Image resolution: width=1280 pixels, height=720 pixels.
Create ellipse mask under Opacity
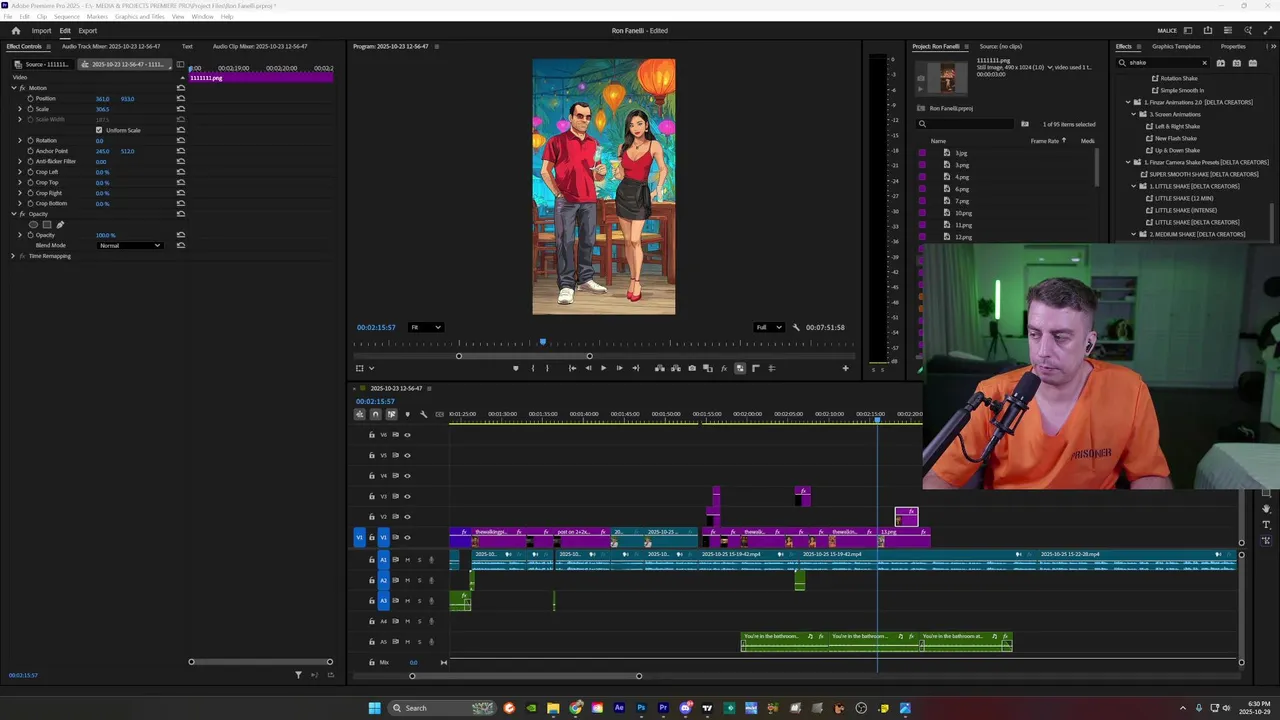coord(33,224)
